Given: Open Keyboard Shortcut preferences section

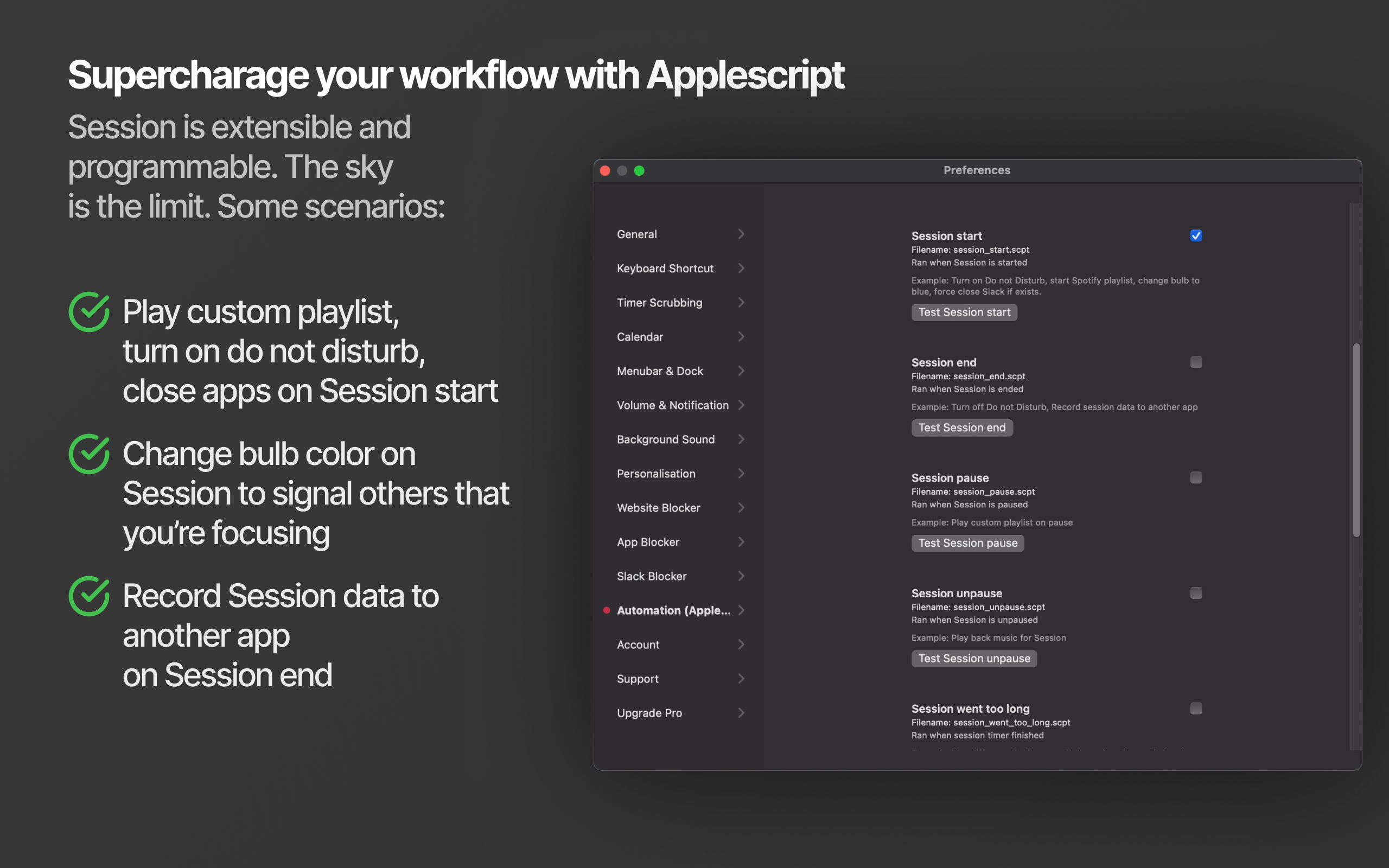Looking at the screenshot, I should [665, 268].
